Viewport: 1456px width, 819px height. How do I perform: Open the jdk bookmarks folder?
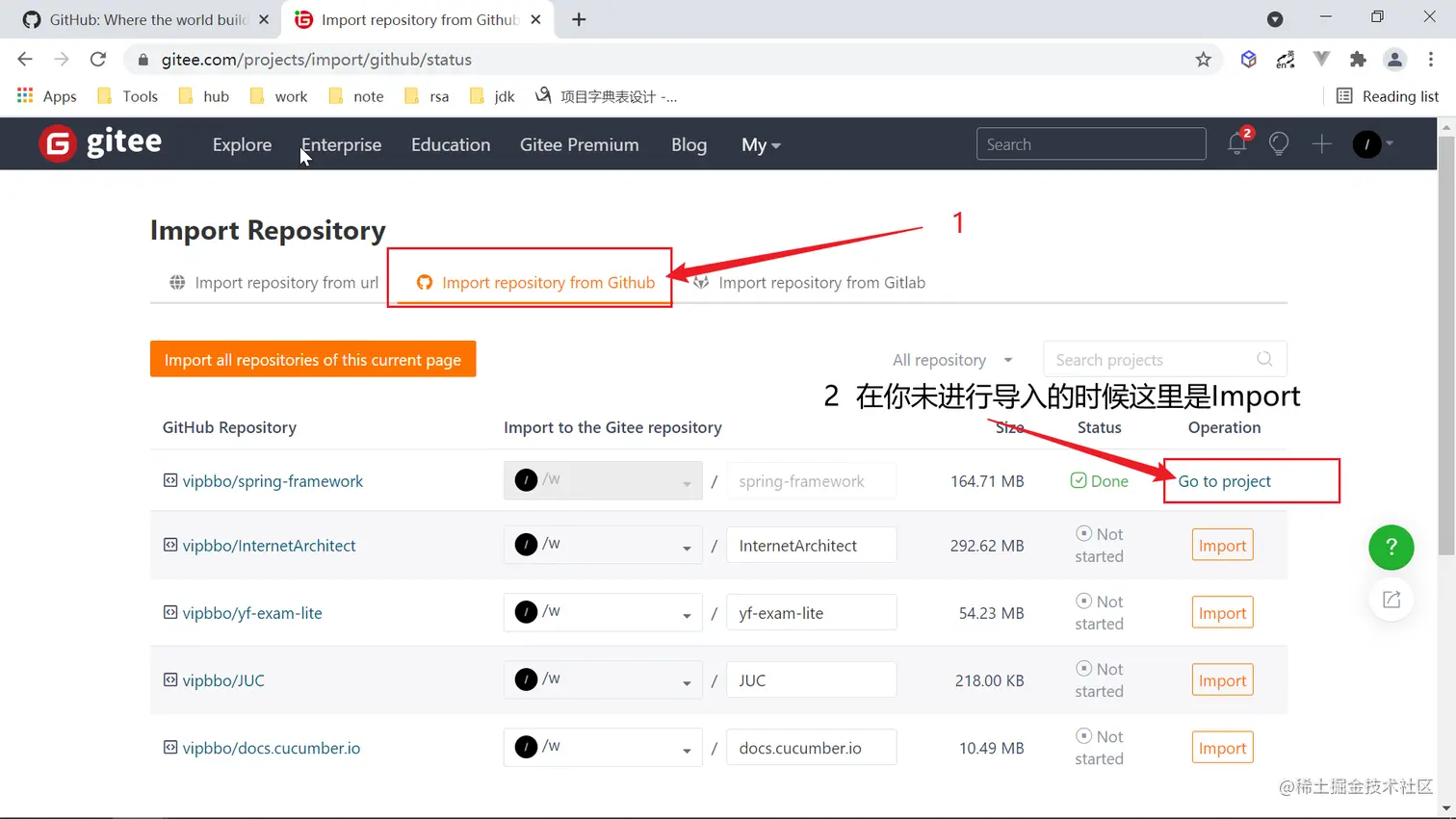pyautogui.click(x=492, y=96)
